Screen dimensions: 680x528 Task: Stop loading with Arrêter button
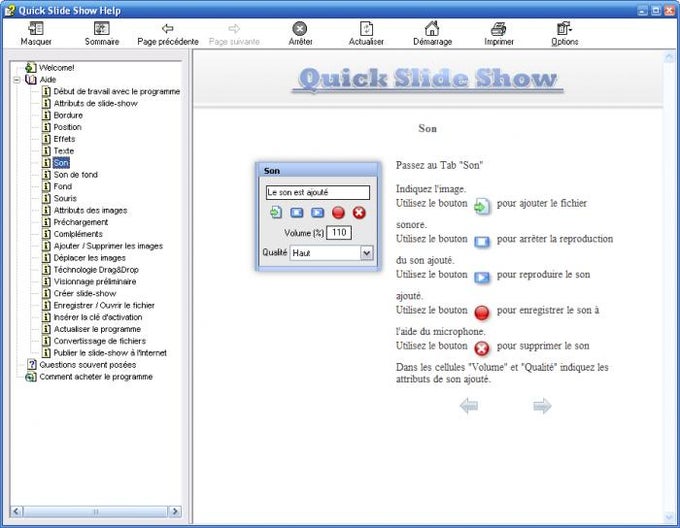300,34
